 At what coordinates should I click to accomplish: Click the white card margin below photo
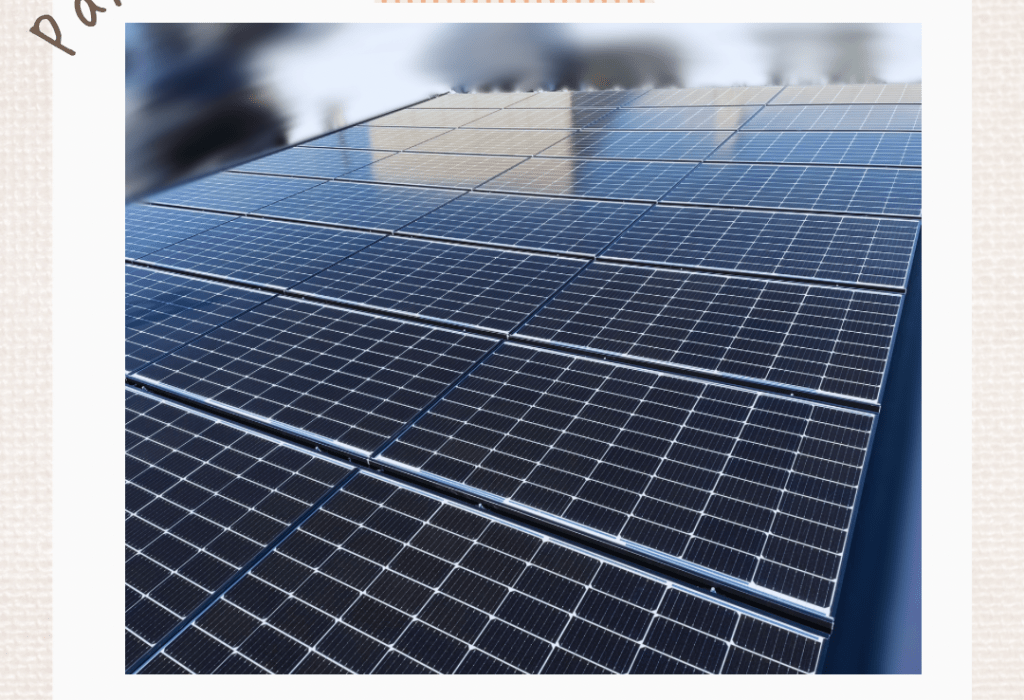click(x=512, y=687)
